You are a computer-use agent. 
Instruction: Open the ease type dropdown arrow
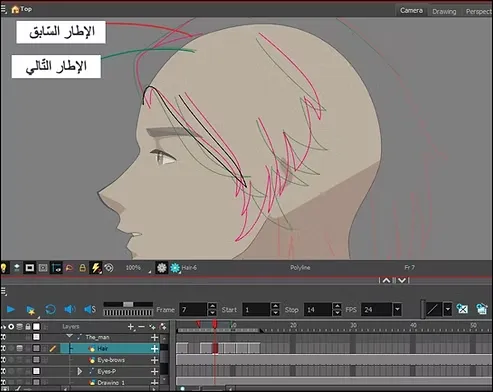point(448,310)
